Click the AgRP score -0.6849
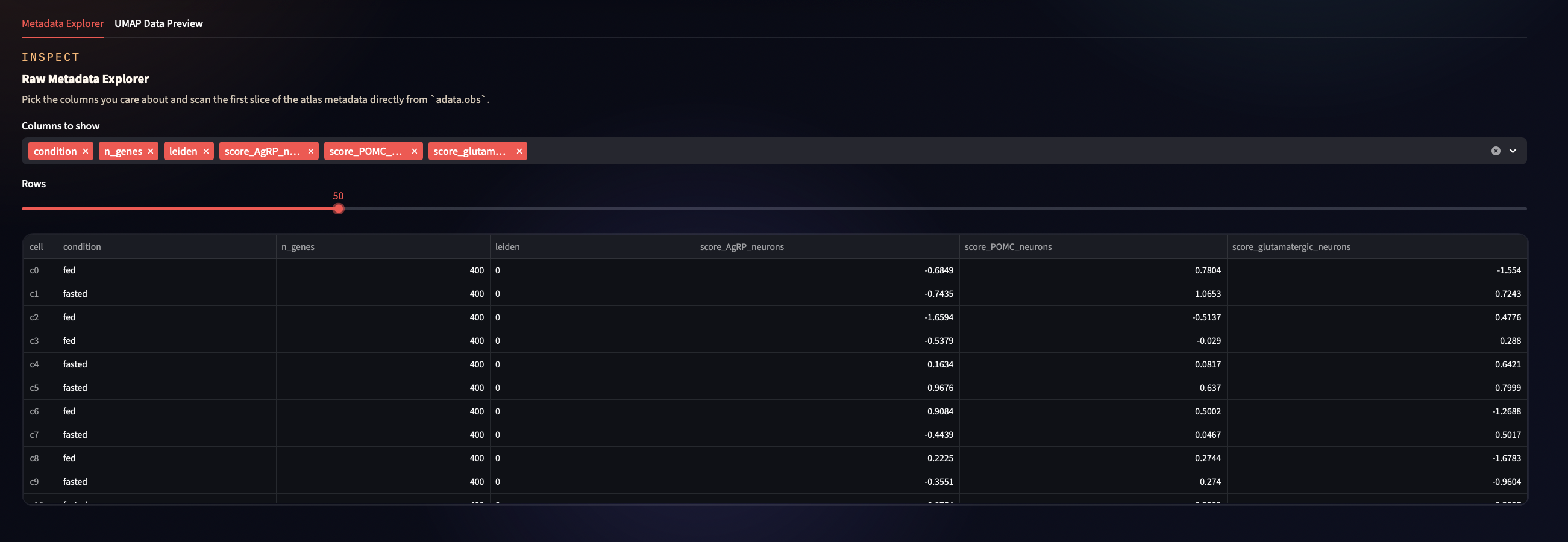1568x542 pixels. click(x=827, y=270)
